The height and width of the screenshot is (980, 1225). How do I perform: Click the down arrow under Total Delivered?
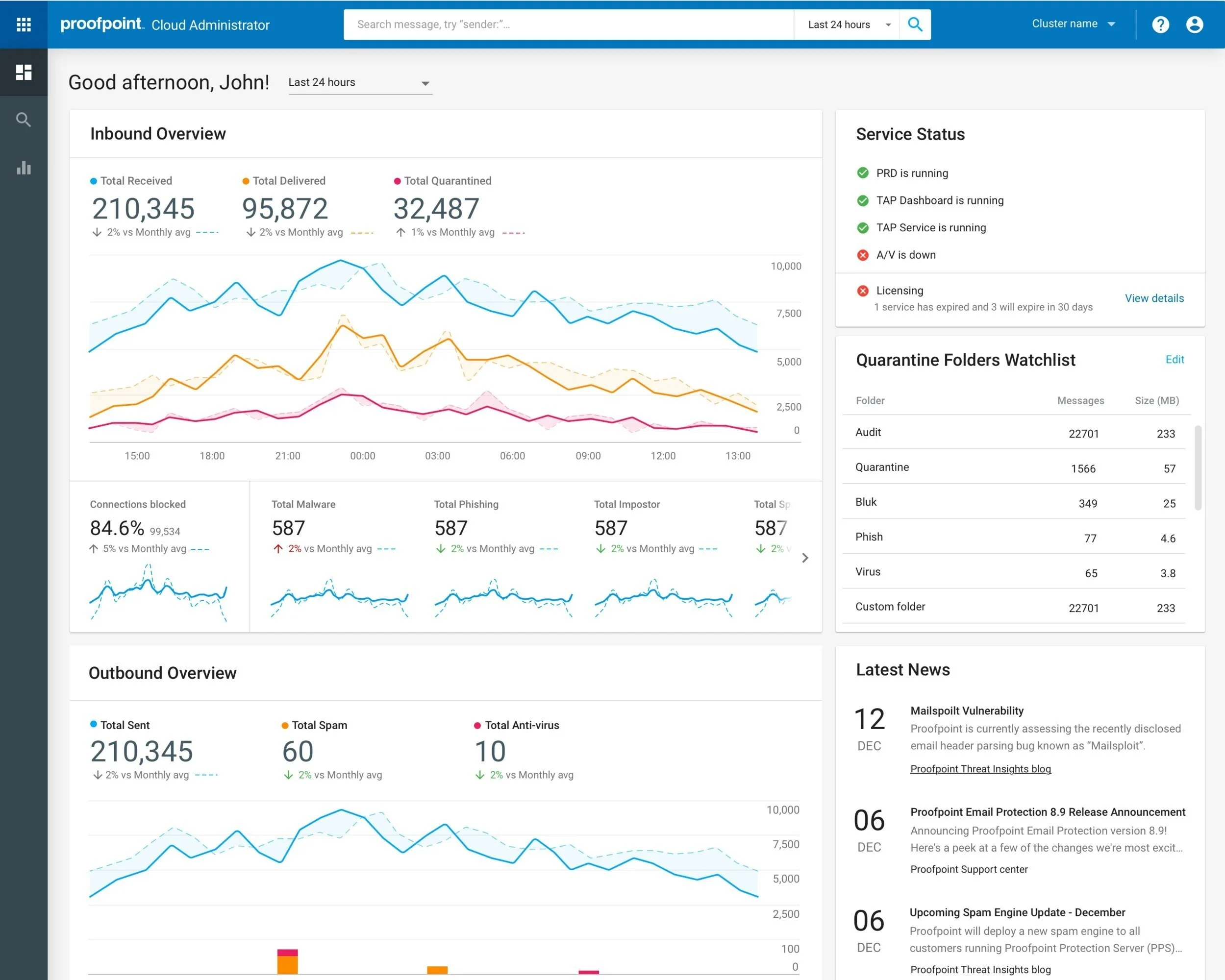coord(250,232)
